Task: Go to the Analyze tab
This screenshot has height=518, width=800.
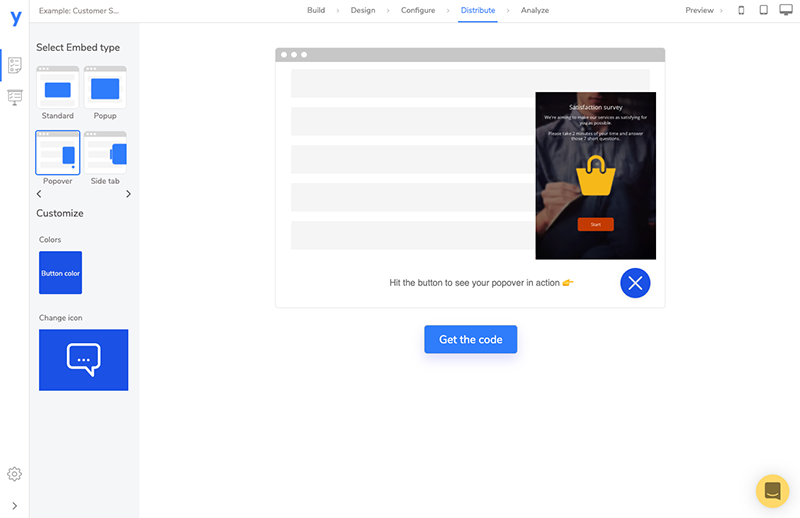Action: [535, 10]
